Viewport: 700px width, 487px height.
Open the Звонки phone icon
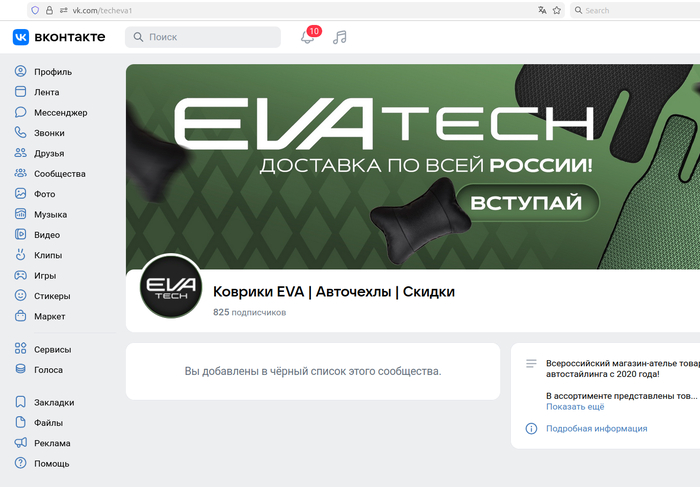[x=21, y=133]
